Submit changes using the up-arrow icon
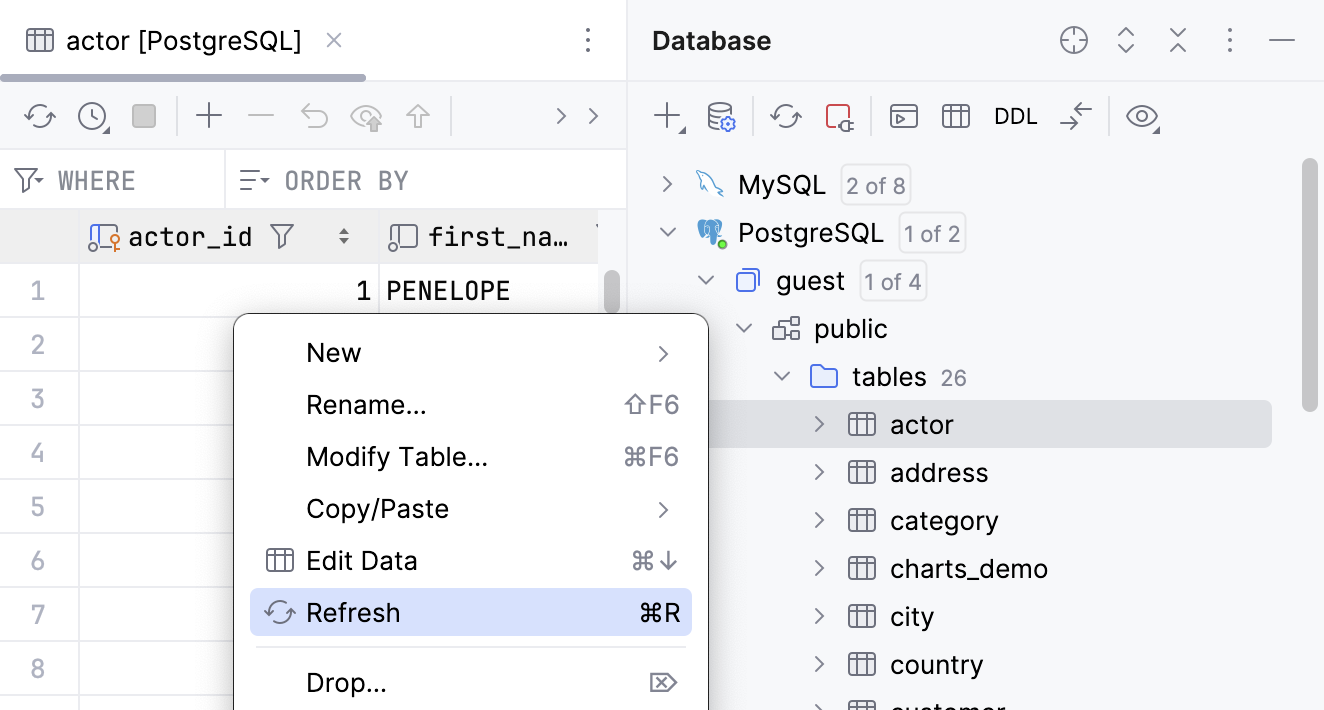This screenshot has width=1324, height=710. (x=418, y=116)
